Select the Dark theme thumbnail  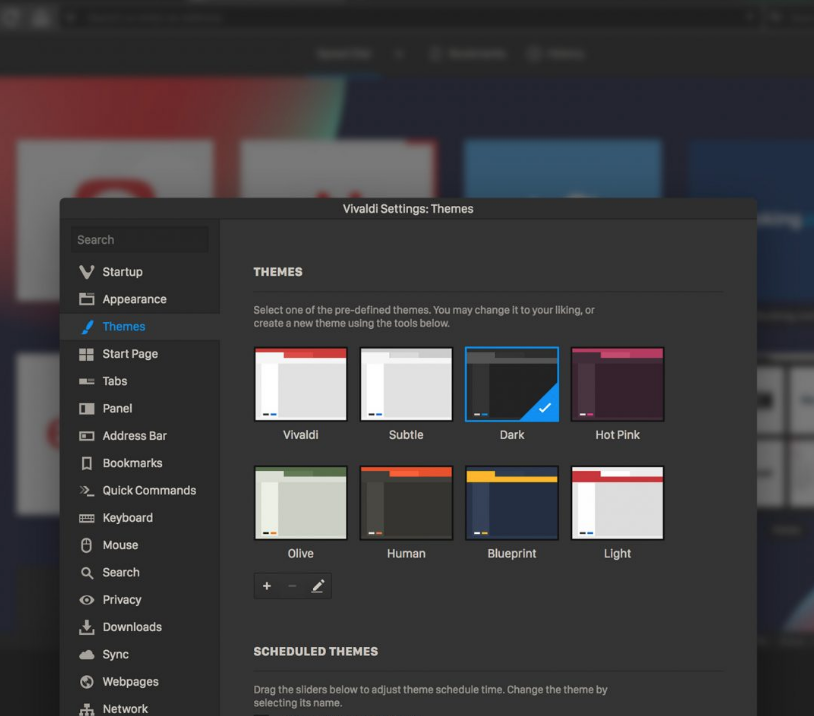click(512, 384)
